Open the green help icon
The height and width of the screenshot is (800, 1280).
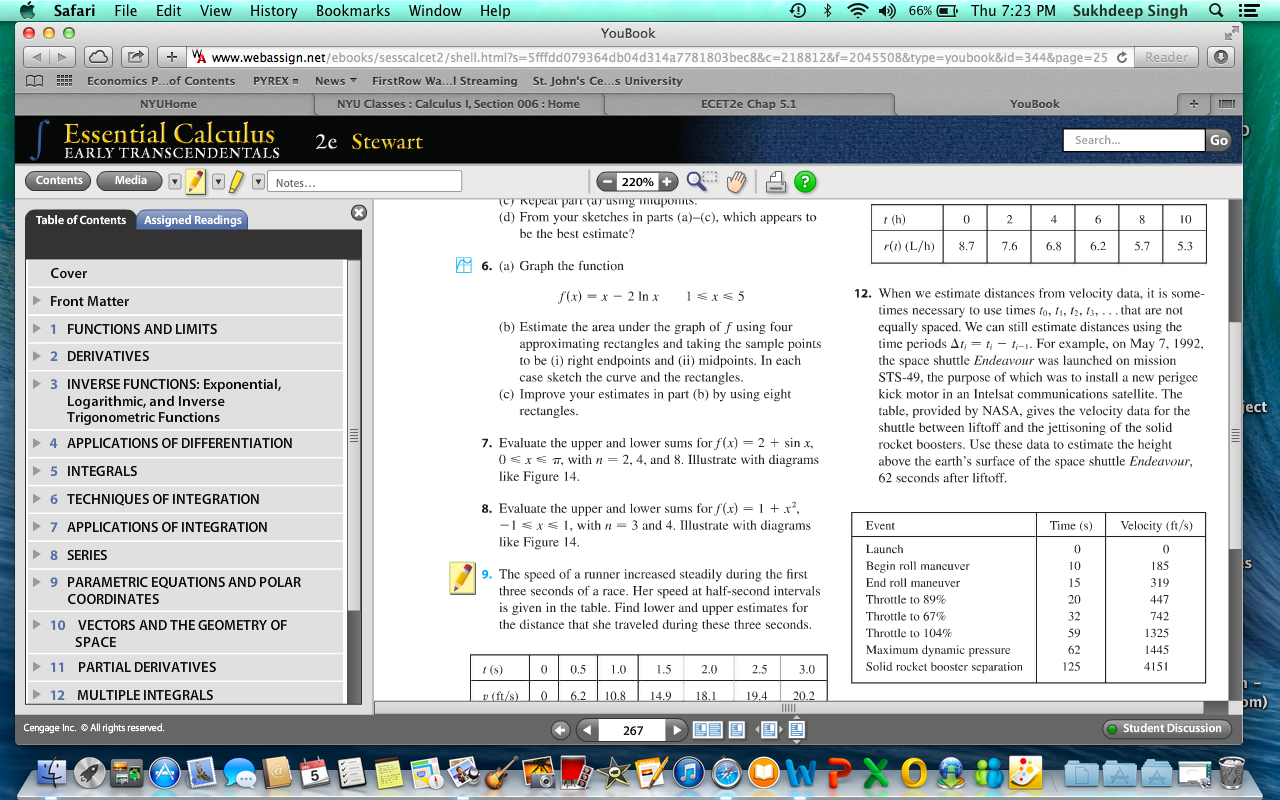click(805, 182)
